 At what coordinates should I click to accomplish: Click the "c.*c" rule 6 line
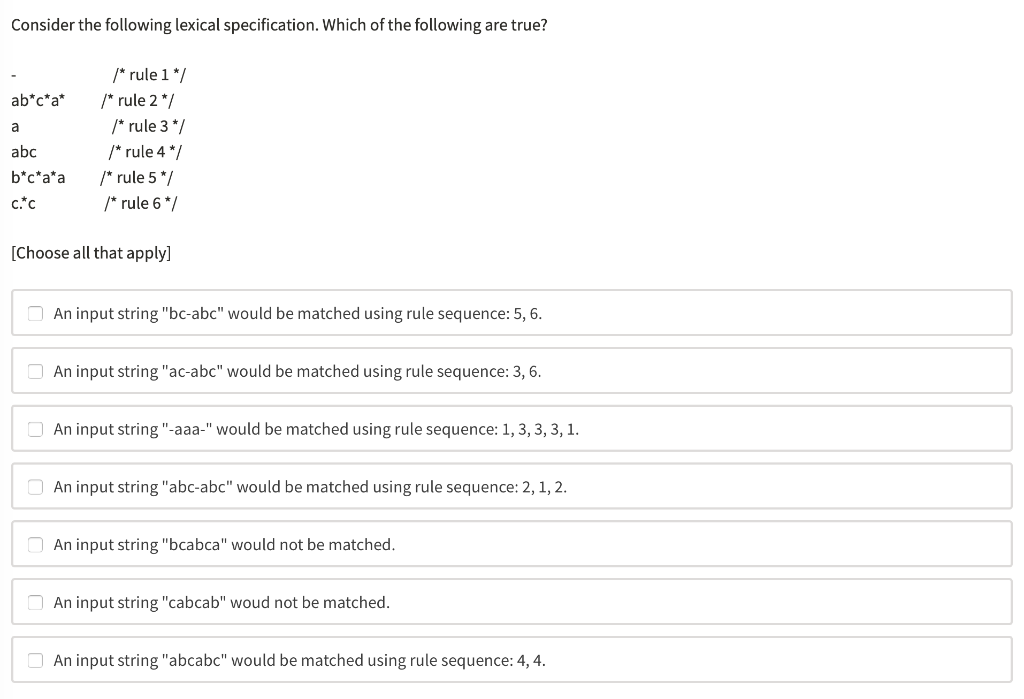(x=23, y=203)
